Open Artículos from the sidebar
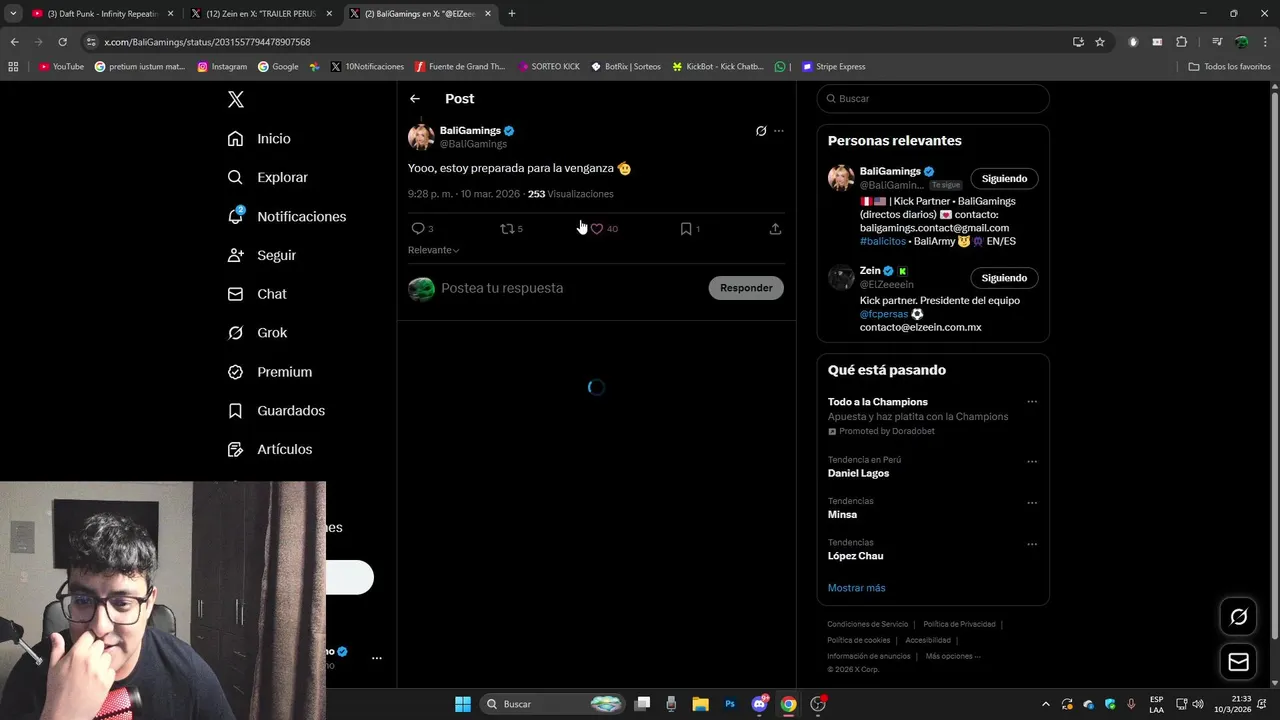The image size is (1280, 720). [x=270, y=449]
